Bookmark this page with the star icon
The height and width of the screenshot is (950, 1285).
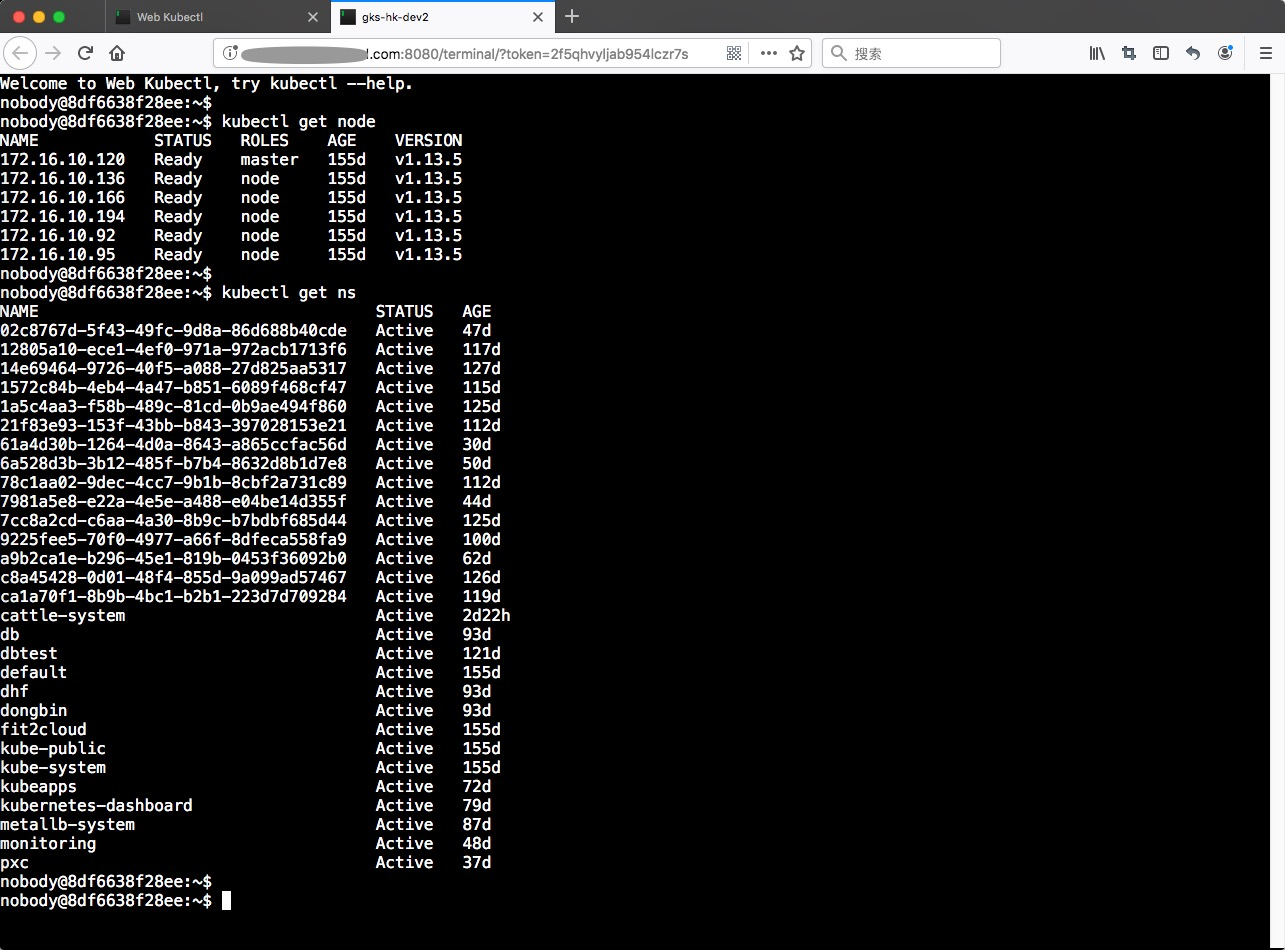[x=797, y=53]
